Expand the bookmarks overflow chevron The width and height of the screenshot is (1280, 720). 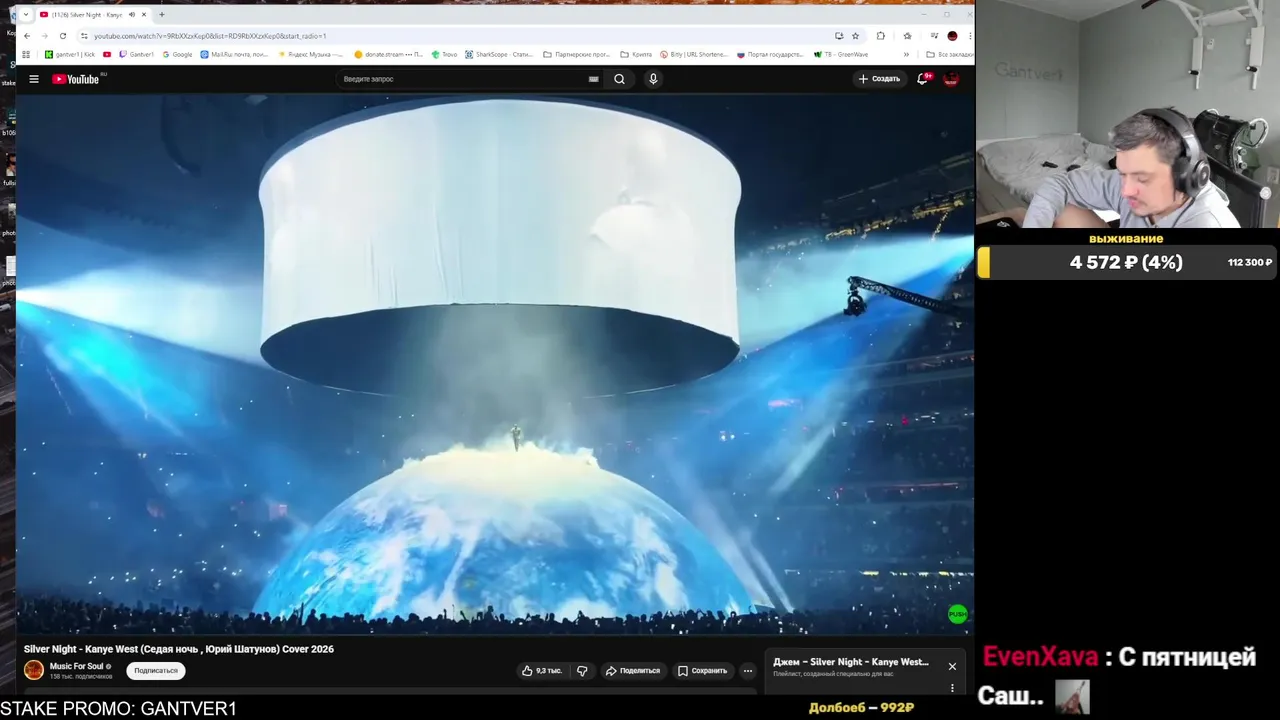coord(906,54)
